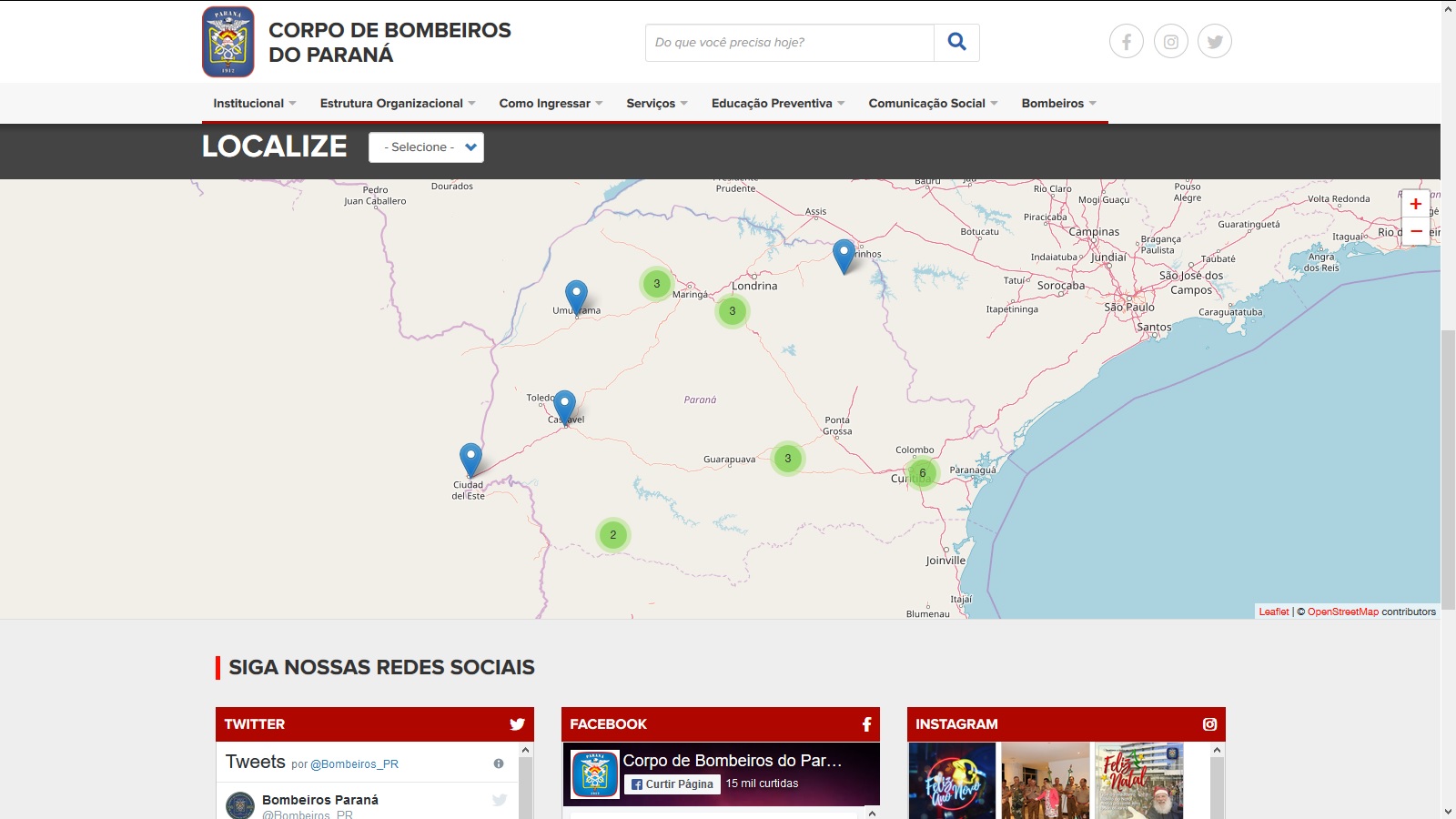Viewport: 1456px width, 819px height.
Task: Zoom out the map with minus button
Action: 1416,231
